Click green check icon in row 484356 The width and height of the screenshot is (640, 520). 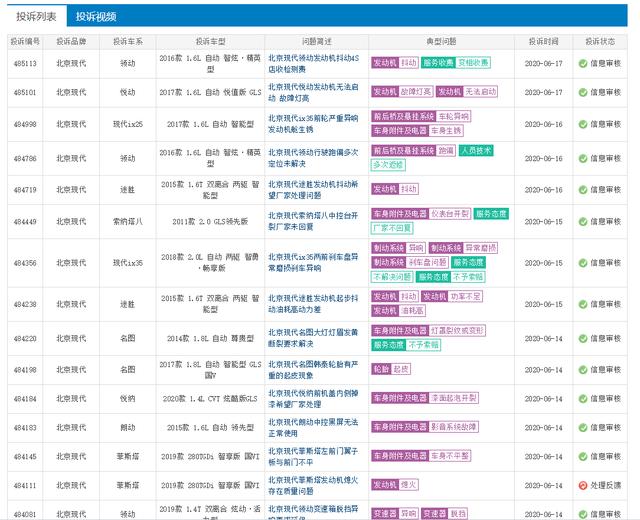(583, 263)
